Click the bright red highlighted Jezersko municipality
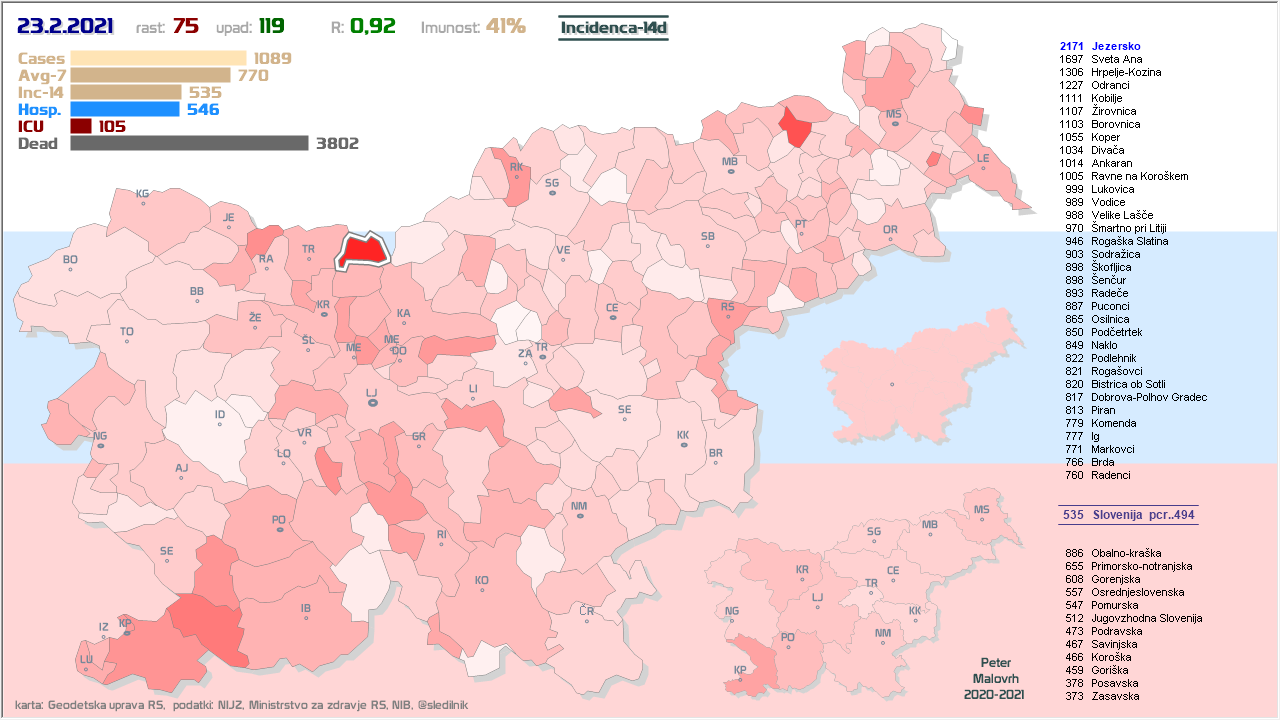This screenshot has width=1280, height=720. pyautogui.click(x=363, y=251)
